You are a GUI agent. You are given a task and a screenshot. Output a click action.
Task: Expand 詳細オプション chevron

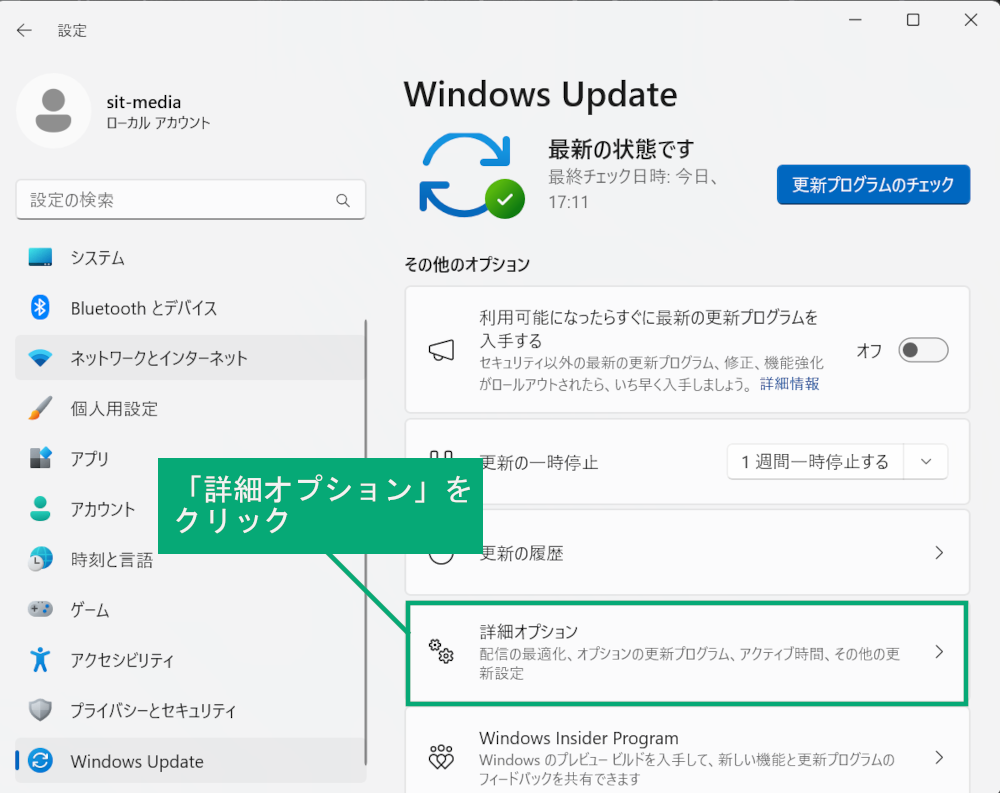tap(939, 651)
